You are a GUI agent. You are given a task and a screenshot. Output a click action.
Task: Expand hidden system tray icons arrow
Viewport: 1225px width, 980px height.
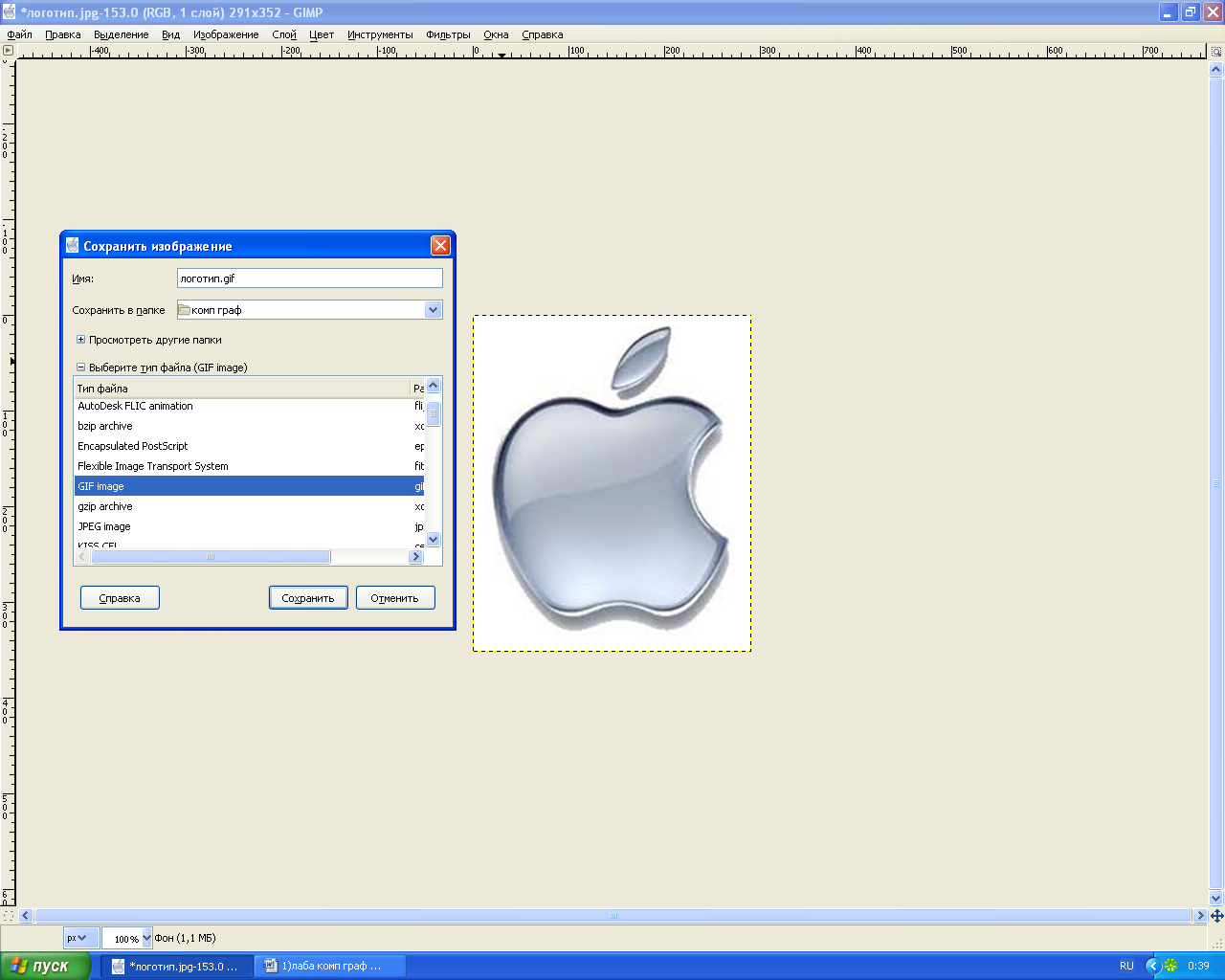click(x=1153, y=966)
